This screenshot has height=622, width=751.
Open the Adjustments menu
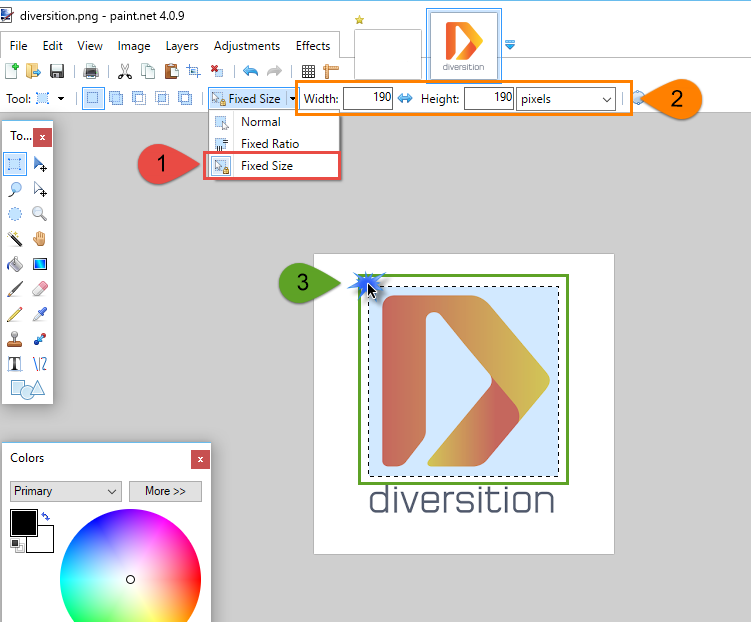[x=247, y=46]
